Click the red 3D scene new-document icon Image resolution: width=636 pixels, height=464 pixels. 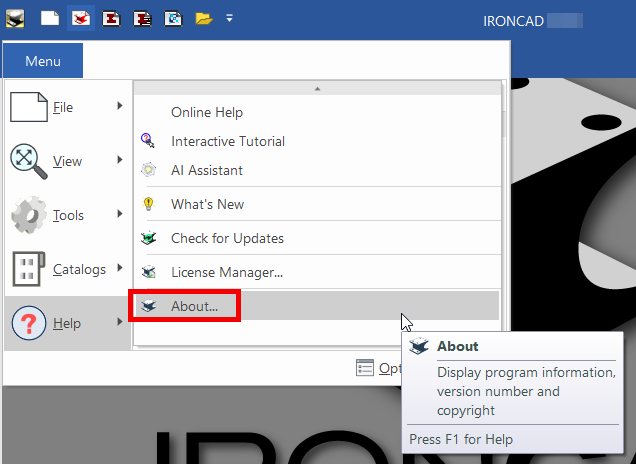tap(81, 19)
